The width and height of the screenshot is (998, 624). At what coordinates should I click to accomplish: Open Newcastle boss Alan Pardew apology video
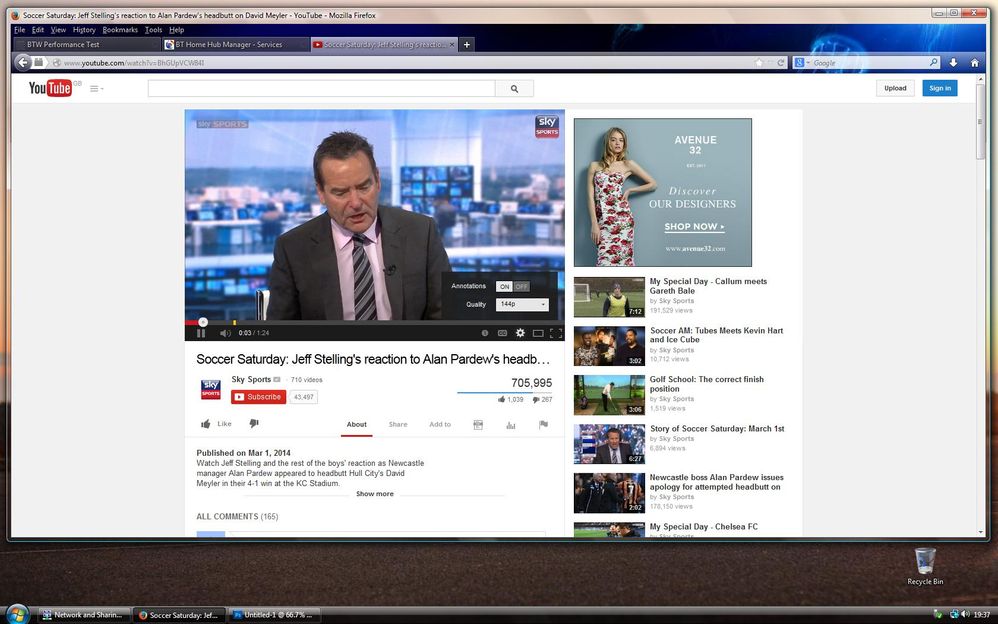(717, 482)
